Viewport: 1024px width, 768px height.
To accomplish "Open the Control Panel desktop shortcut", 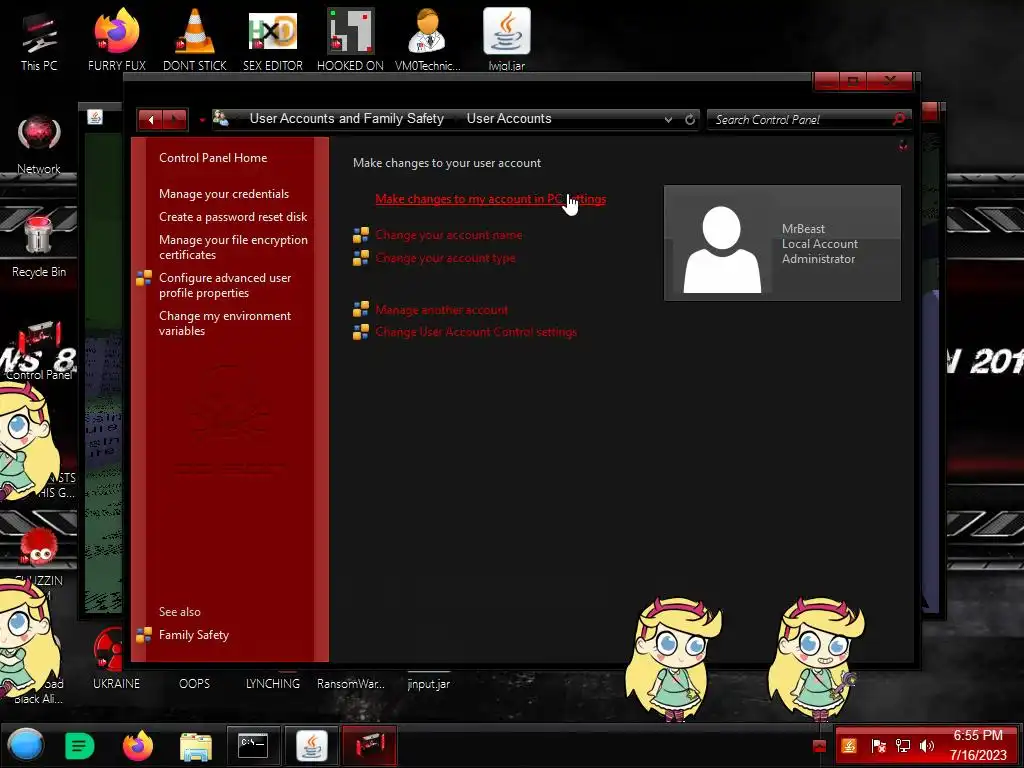I will click(39, 351).
